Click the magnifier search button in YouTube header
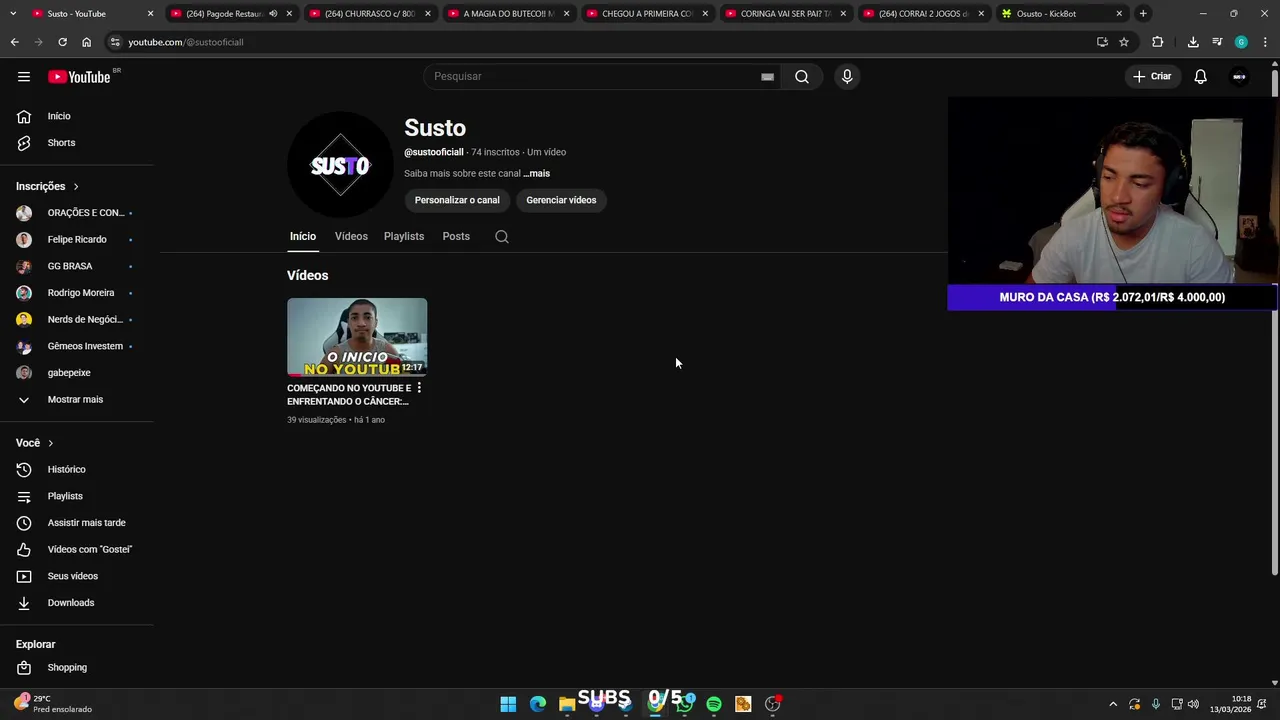The image size is (1280, 720). coord(802,77)
